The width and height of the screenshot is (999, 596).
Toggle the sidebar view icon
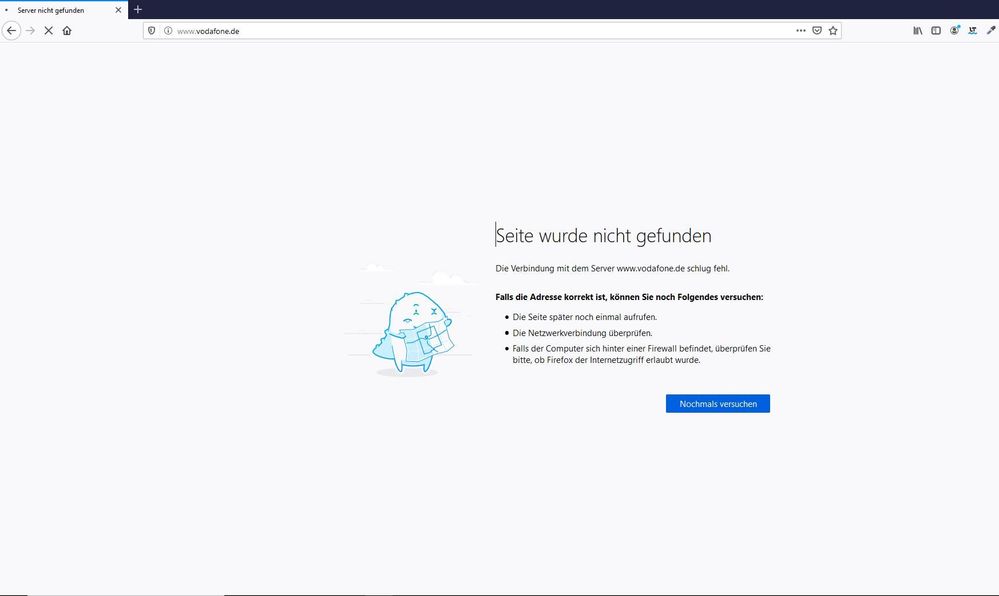point(936,31)
